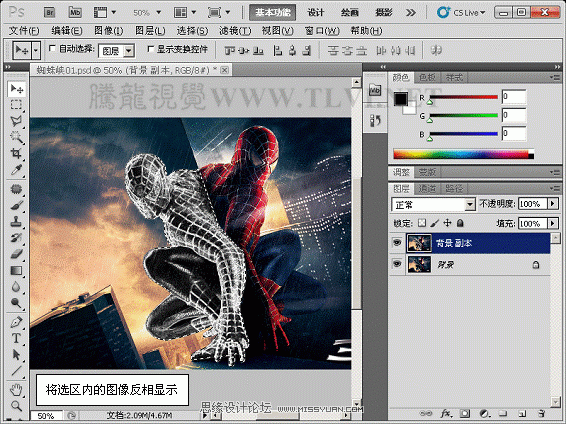Hide the 背景 副本 layer visibility
The width and height of the screenshot is (566, 424).
[x=397, y=242]
